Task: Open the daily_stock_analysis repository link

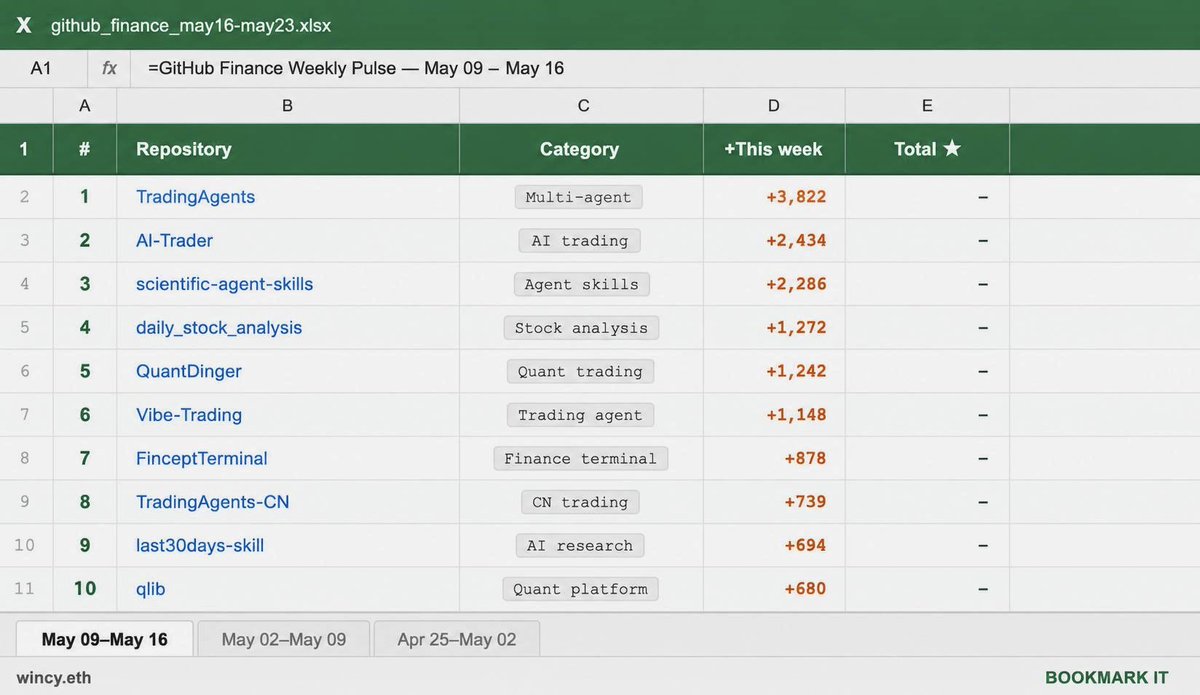Action: pyautogui.click(x=219, y=328)
